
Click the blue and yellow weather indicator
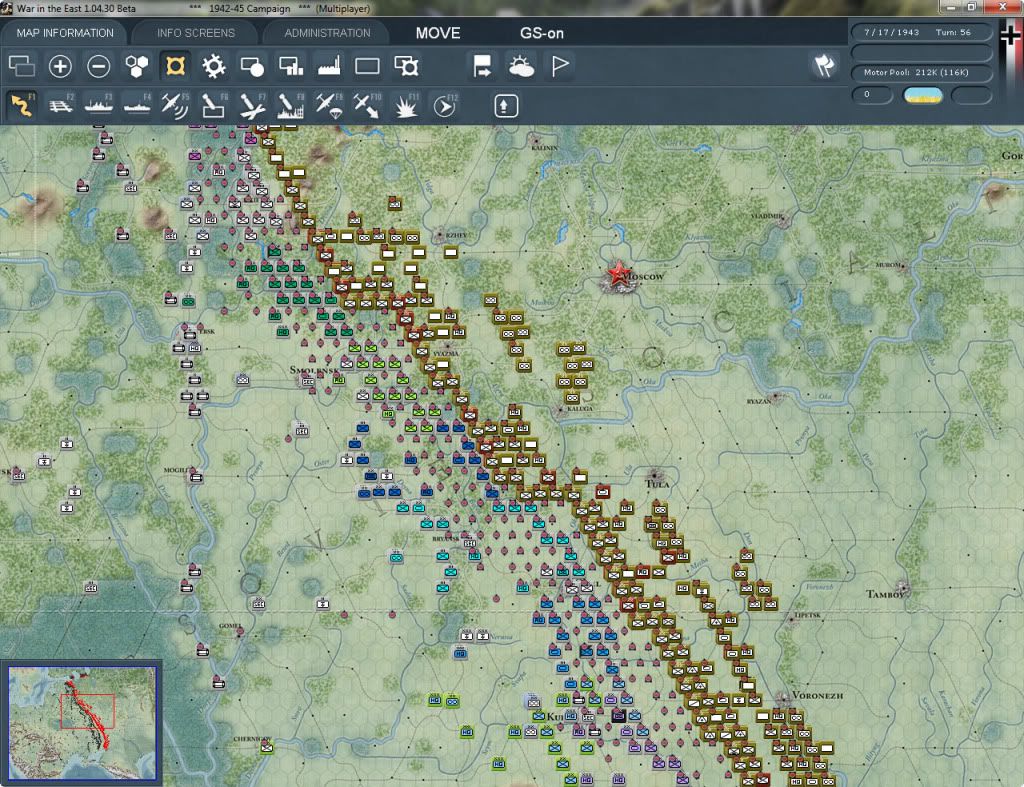(x=922, y=95)
